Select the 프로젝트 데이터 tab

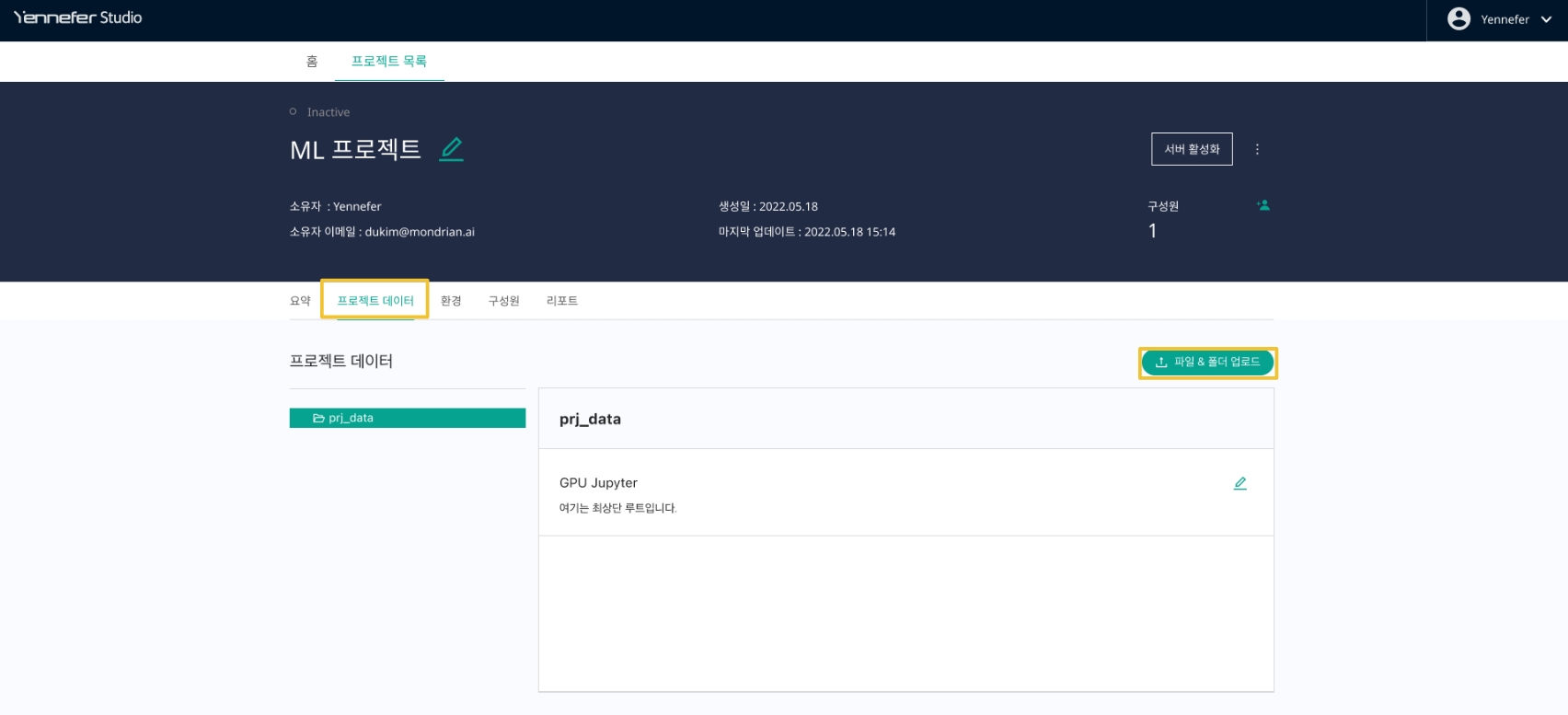coord(375,301)
